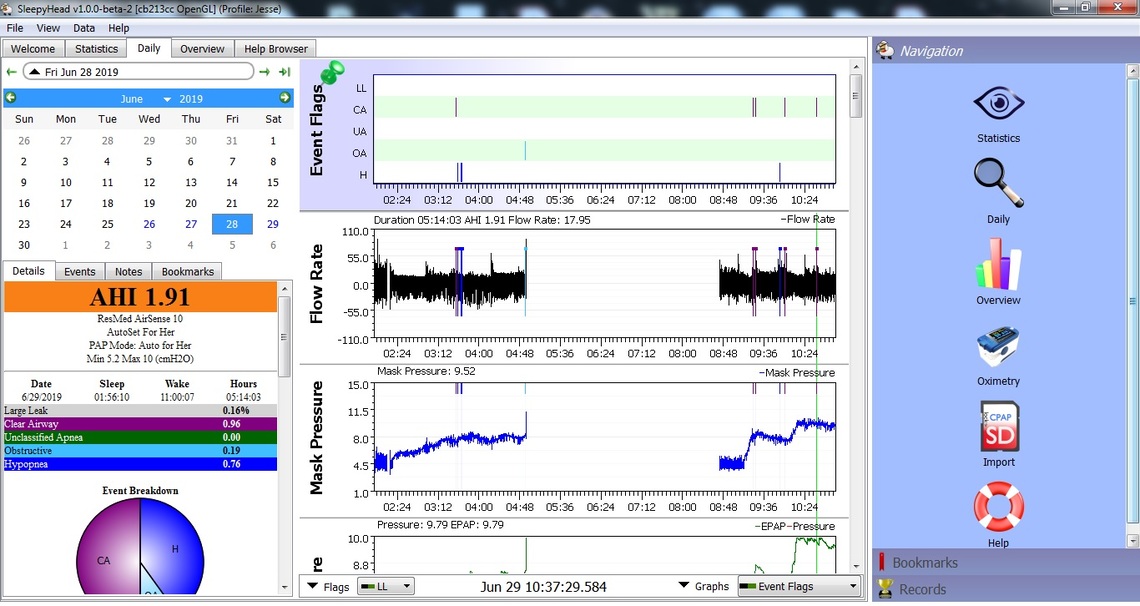Click the EPAP legend label
1140x606 pixels.
pos(770,526)
